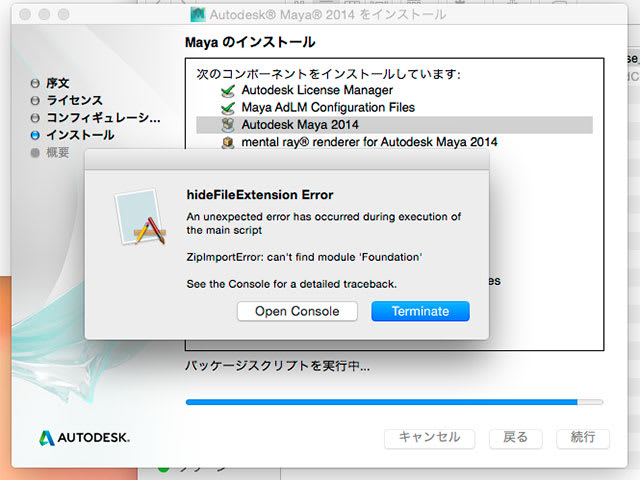This screenshot has height=480, width=640.
Task: Click 'See the Console for a detailed traceback' text
Action: [291, 284]
